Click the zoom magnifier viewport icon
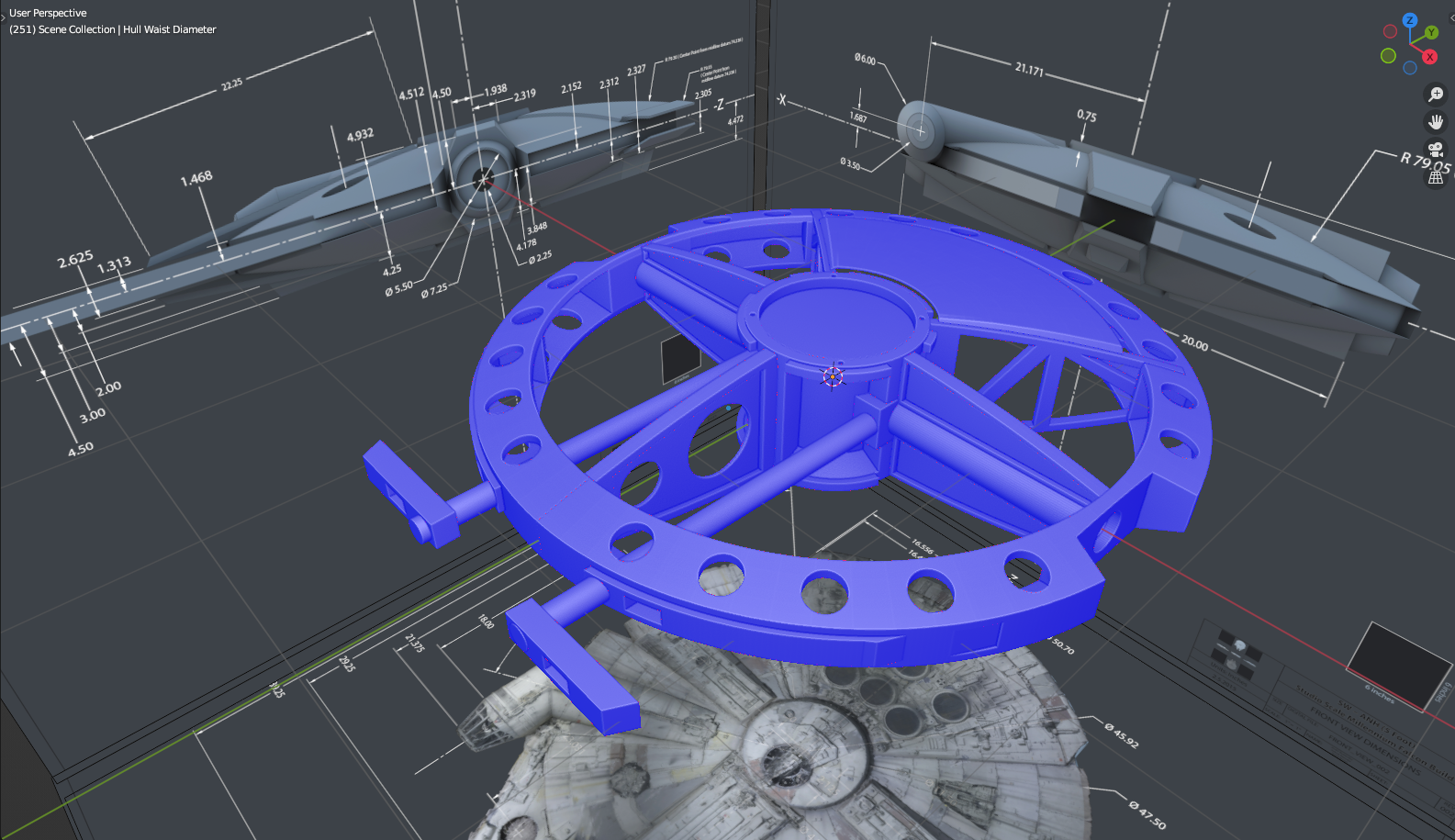The image size is (1455, 840). click(1436, 95)
